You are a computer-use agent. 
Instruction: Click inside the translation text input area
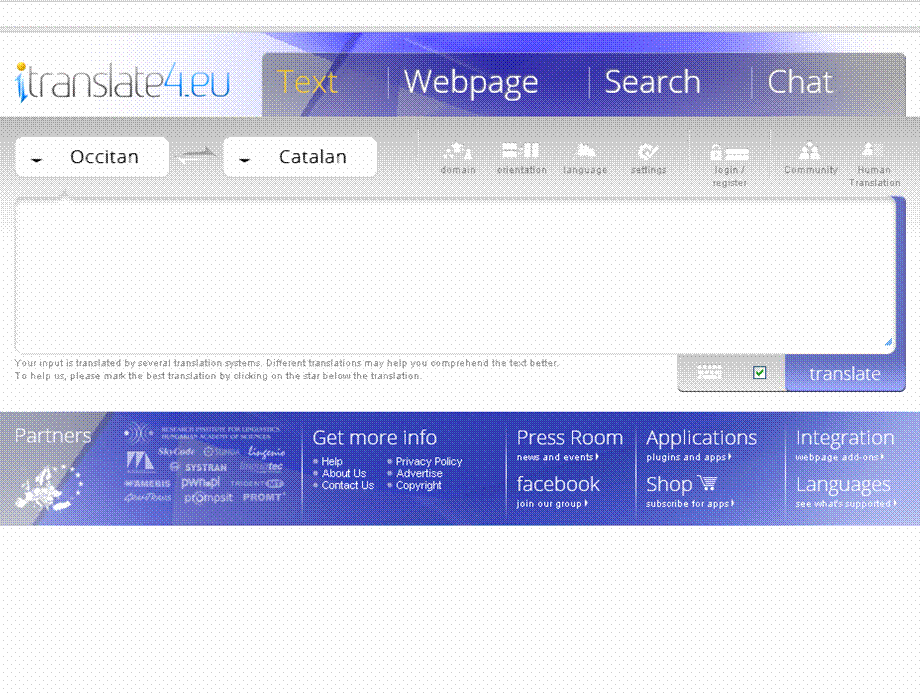(455, 275)
